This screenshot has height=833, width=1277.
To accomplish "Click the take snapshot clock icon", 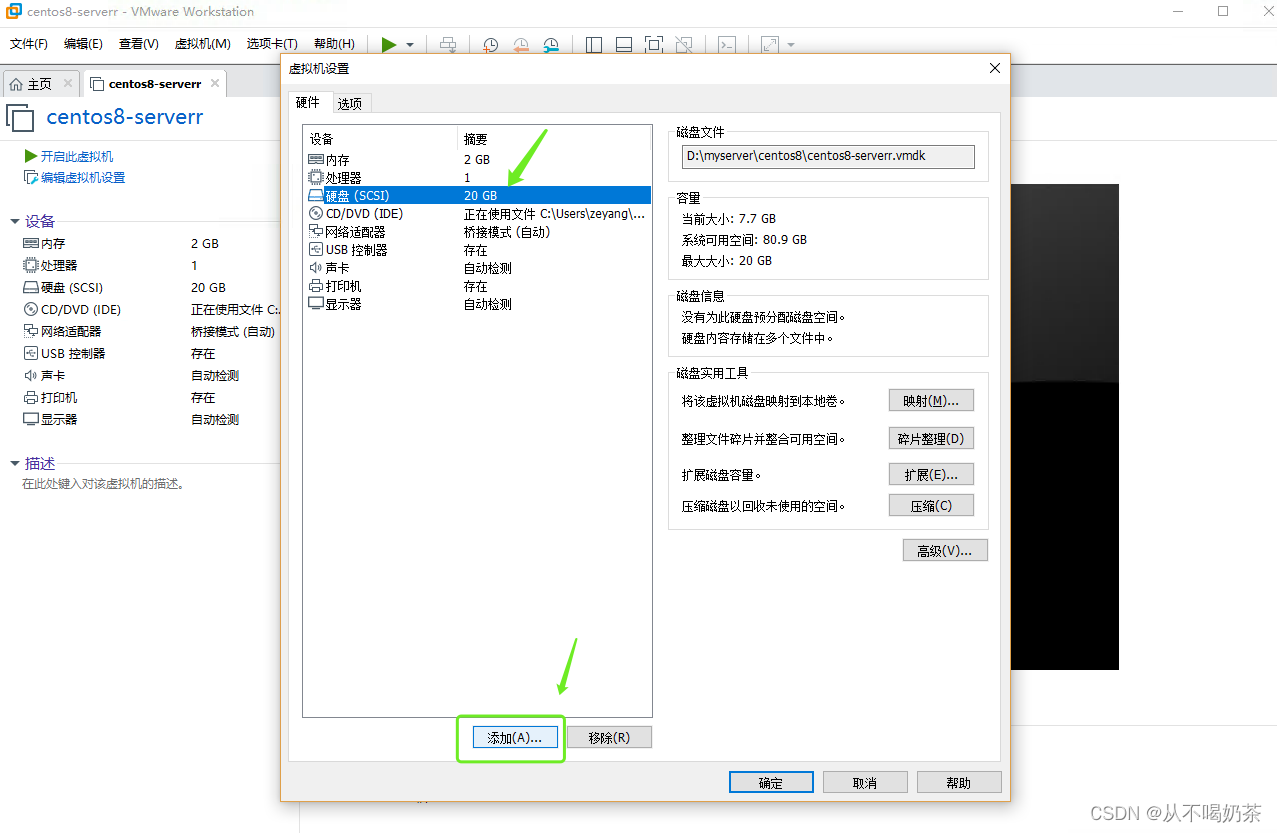I will coord(491,45).
